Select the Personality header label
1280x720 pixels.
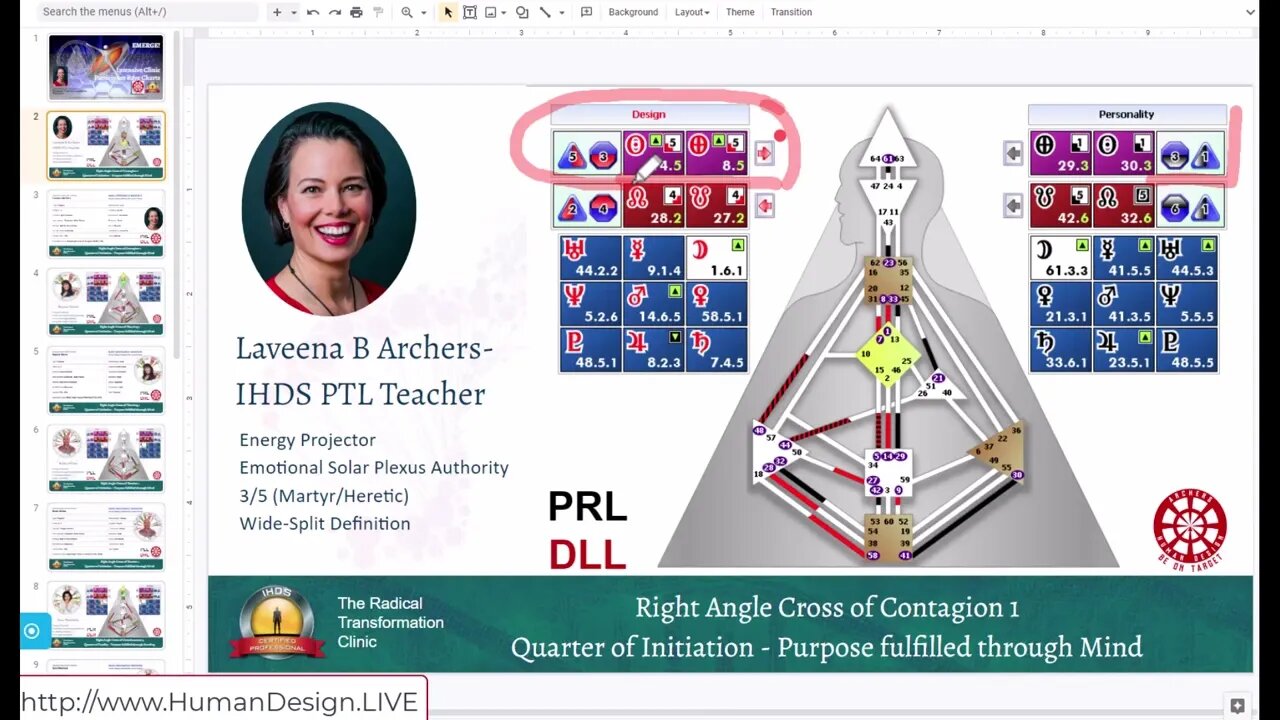(x=1127, y=114)
